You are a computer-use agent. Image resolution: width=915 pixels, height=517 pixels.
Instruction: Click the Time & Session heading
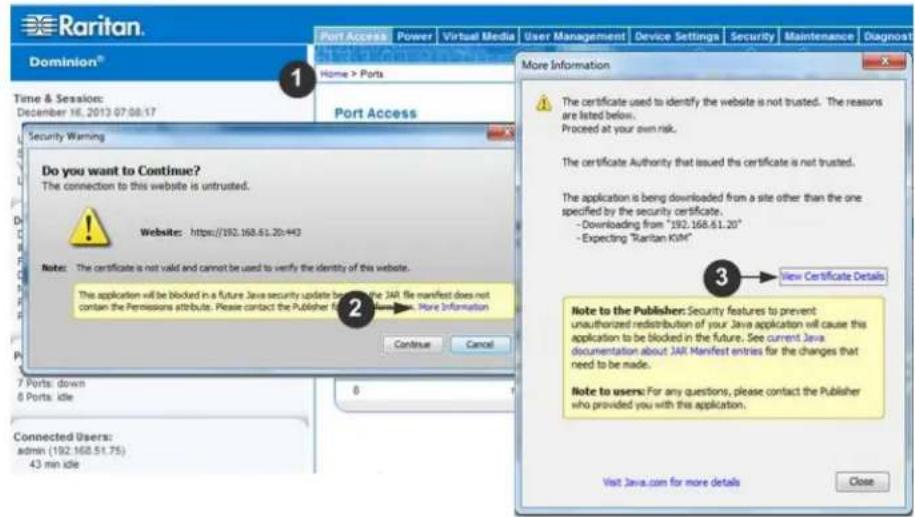pyautogui.click(x=58, y=99)
